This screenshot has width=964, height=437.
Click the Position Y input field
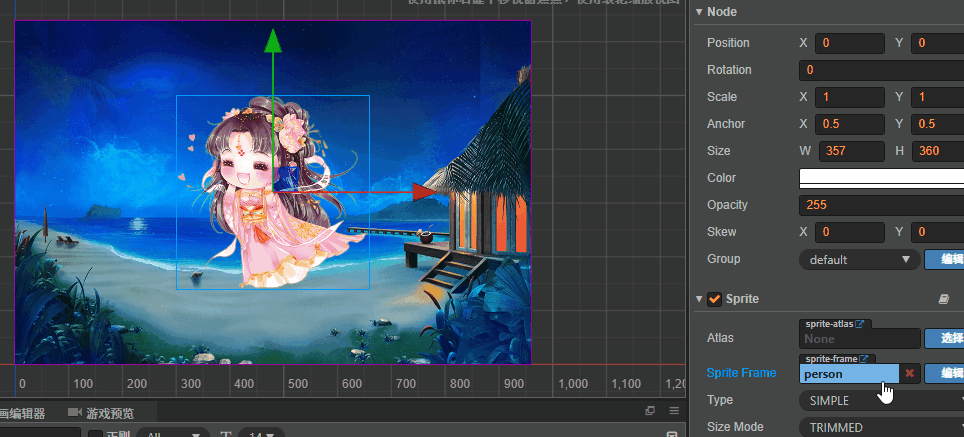[938, 43]
